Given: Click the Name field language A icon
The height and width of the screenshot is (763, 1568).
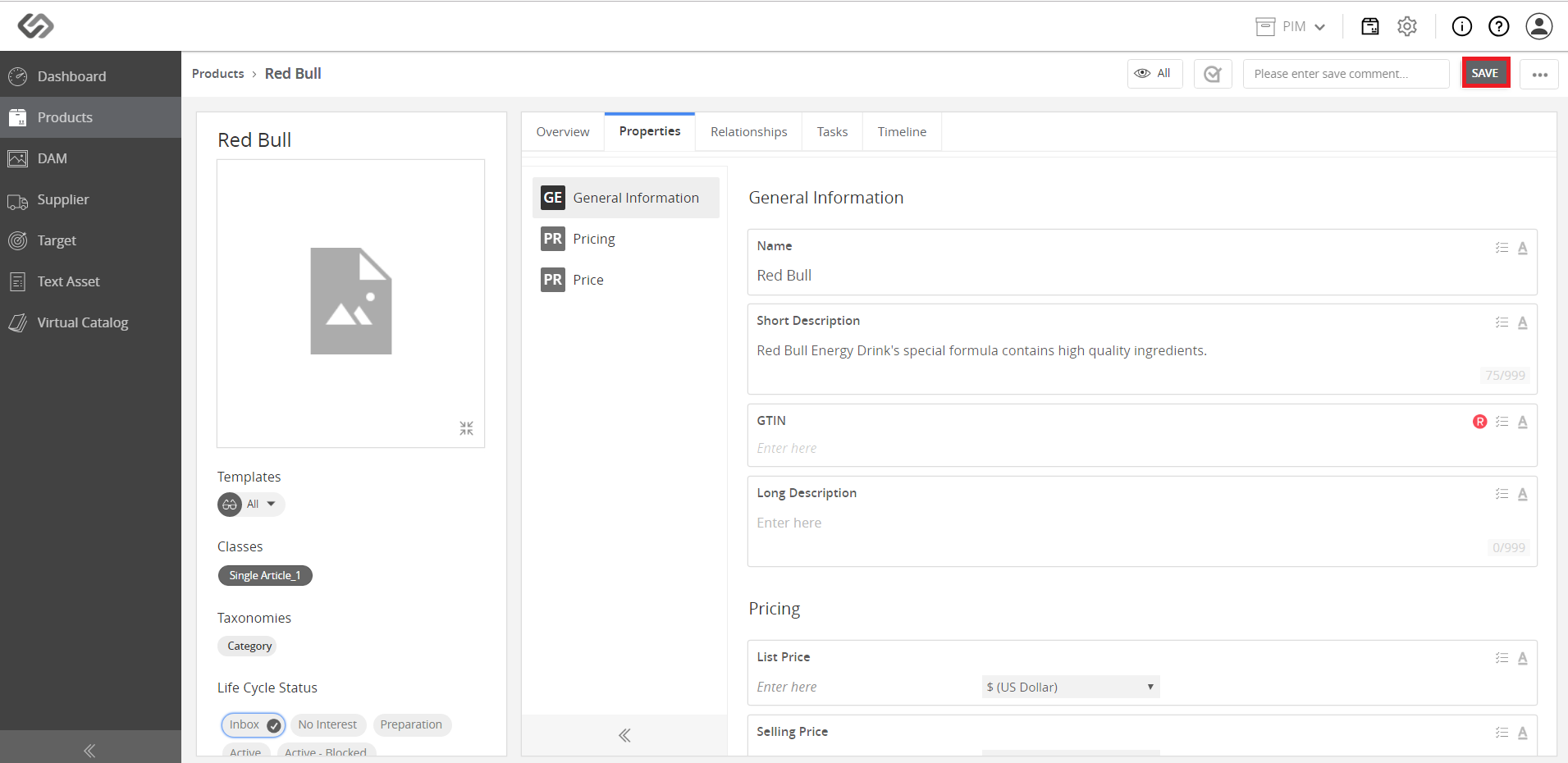Looking at the screenshot, I should click(1523, 248).
